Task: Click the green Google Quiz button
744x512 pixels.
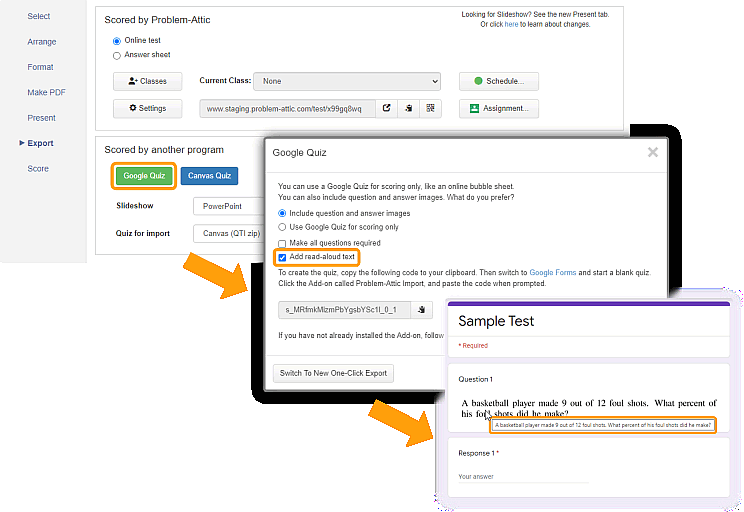Action: [144, 176]
